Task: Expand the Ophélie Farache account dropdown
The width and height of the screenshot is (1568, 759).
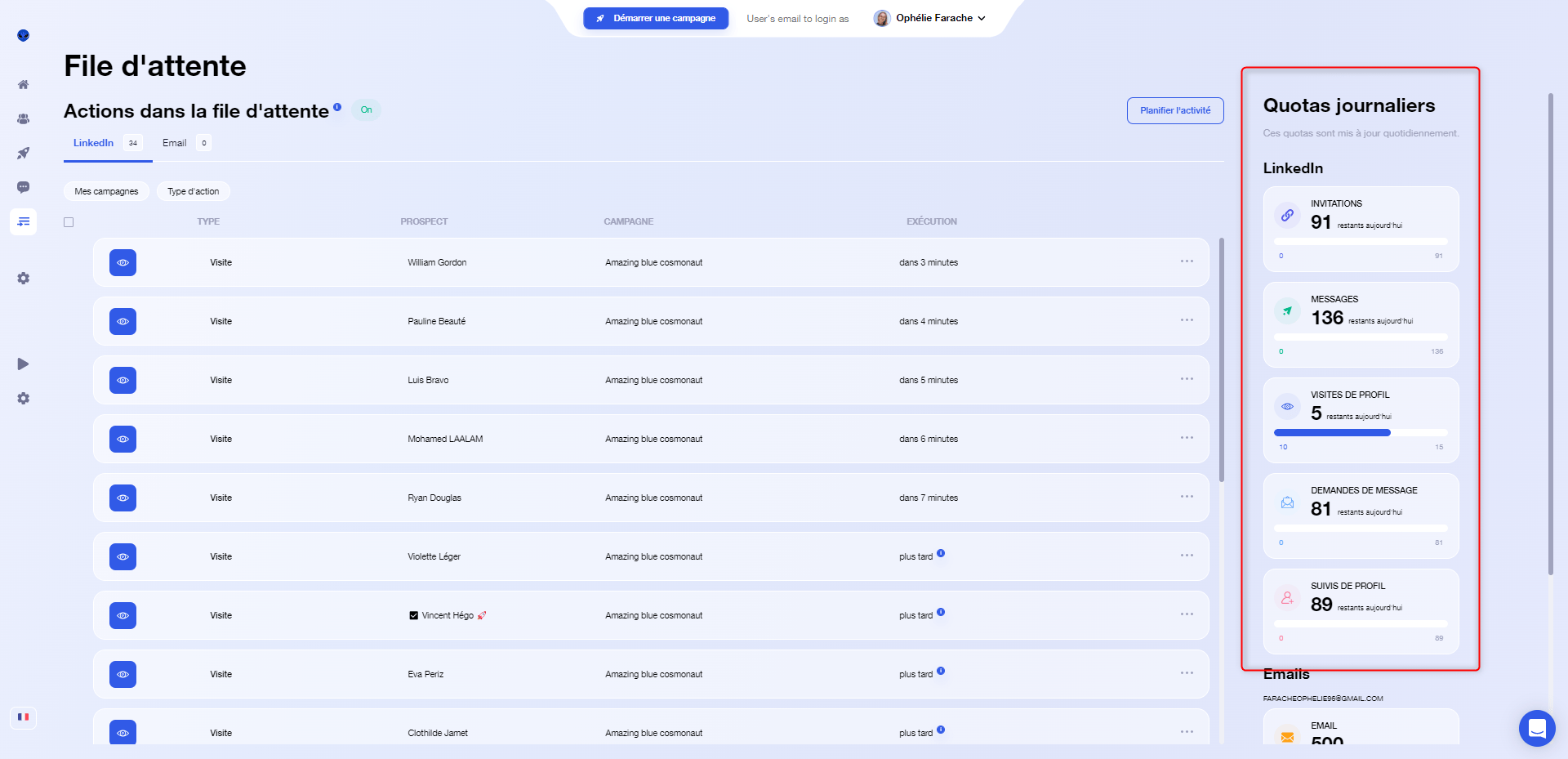Action: [x=982, y=18]
